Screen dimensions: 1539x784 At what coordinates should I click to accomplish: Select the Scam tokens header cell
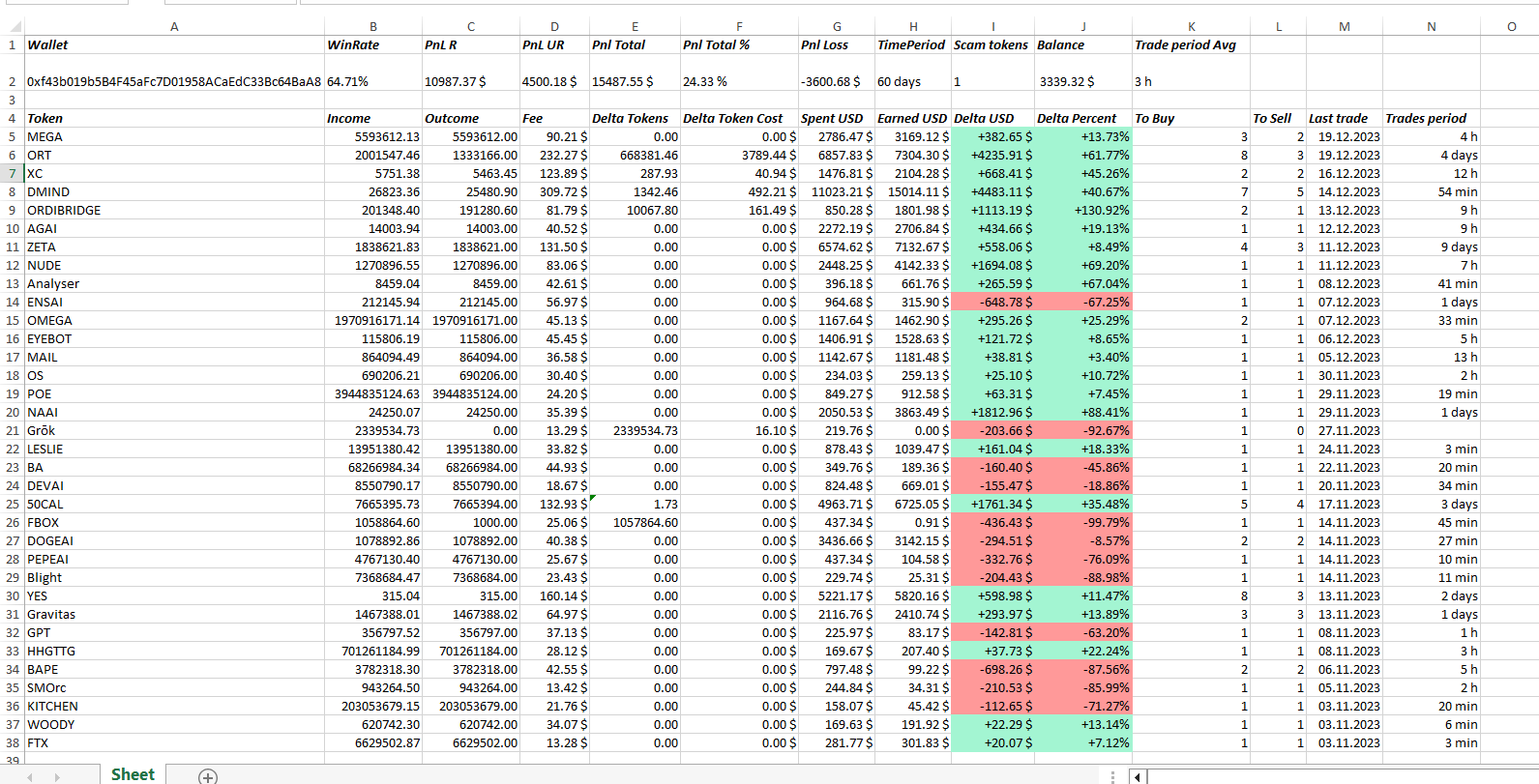click(x=992, y=44)
